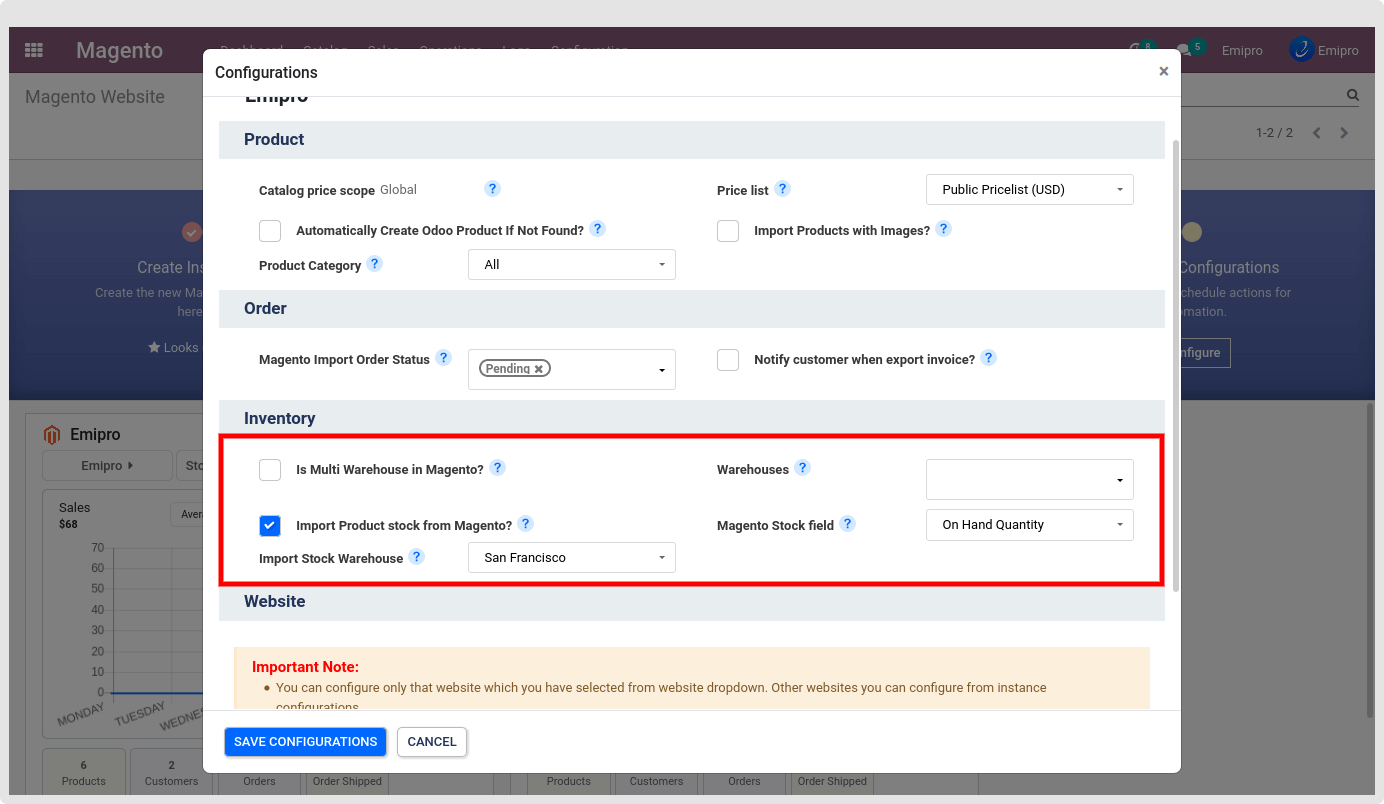Click help icon for Is Multi Warehouse in Magento
The width and height of the screenshot is (1384, 804).
point(497,468)
